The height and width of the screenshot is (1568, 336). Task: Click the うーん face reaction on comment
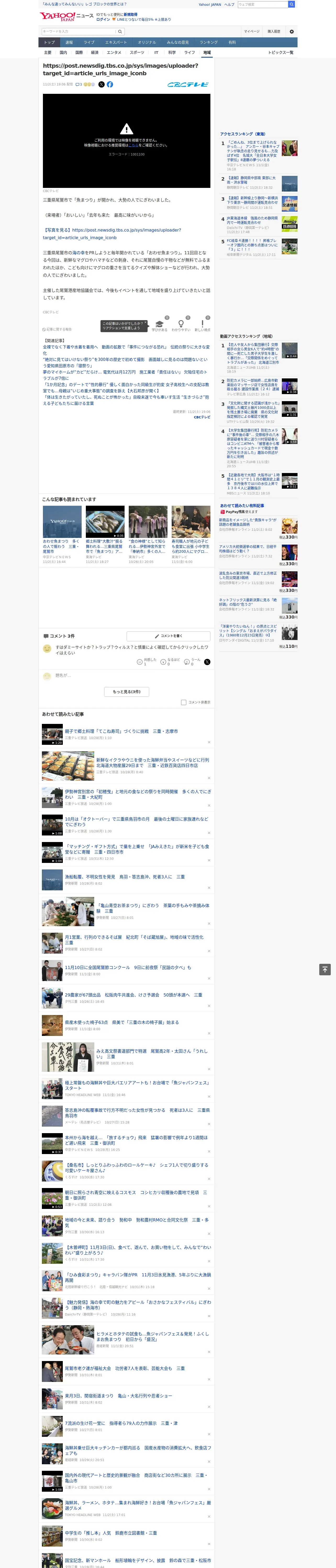(187, 662)
